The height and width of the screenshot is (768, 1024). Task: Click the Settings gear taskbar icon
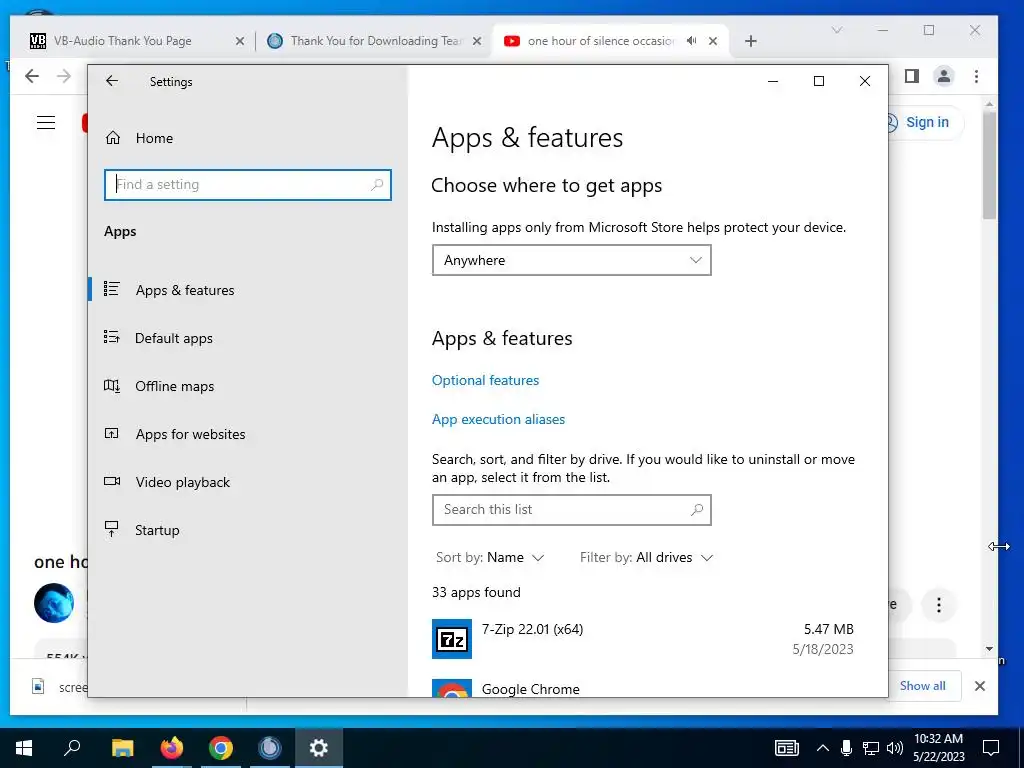pos(319,747)
